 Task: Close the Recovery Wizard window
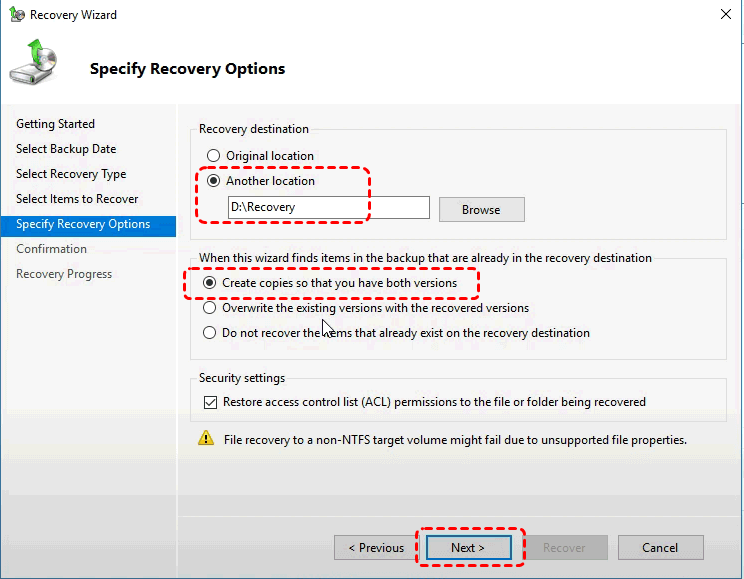click(x=724, y=15)
